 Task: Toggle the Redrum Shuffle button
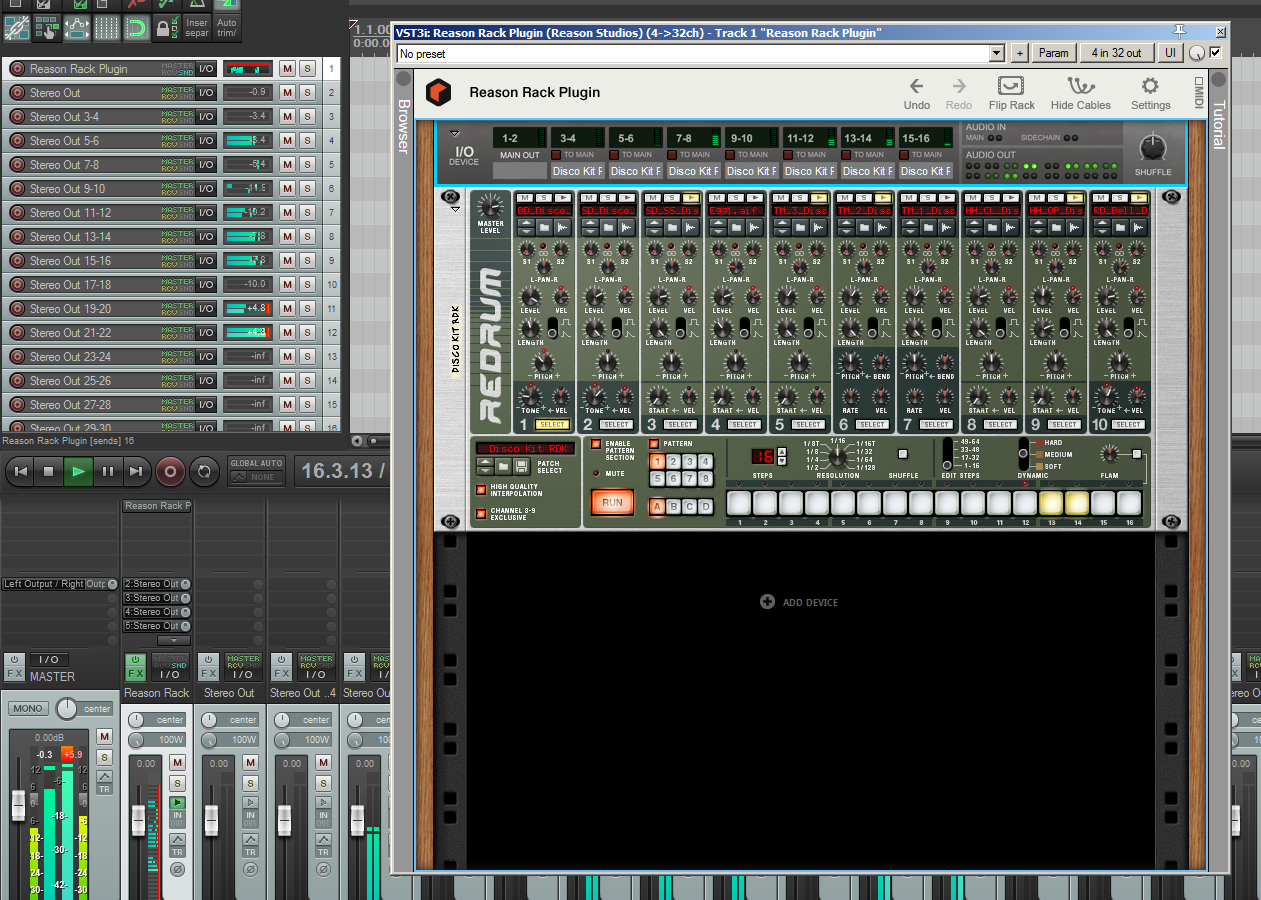903,455
